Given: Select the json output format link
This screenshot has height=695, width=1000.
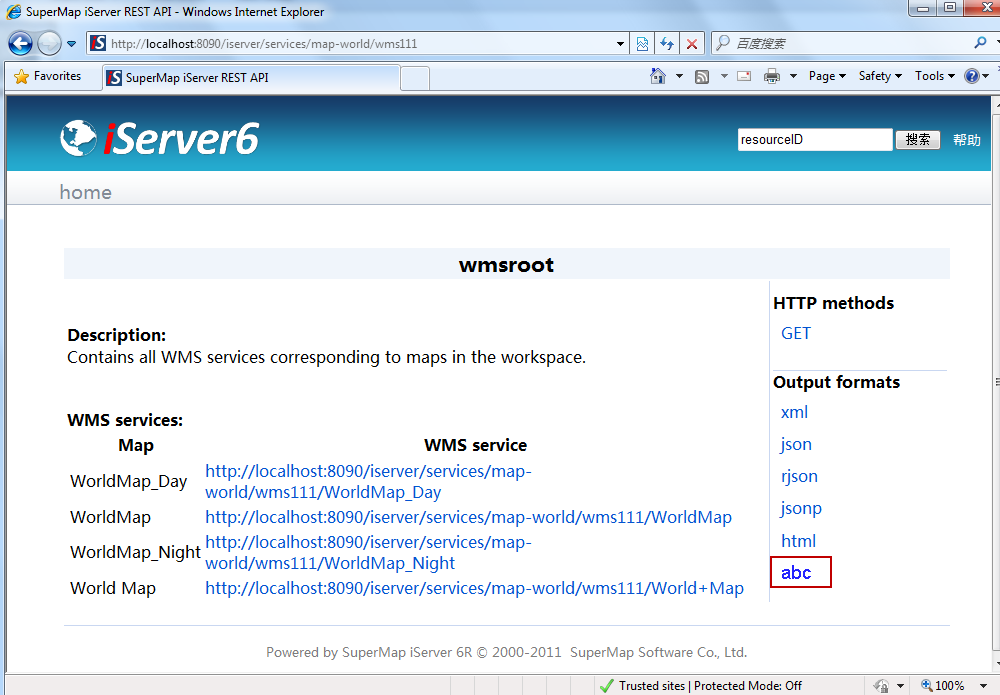Looking at the screenshot, I should tap(796, 444).
